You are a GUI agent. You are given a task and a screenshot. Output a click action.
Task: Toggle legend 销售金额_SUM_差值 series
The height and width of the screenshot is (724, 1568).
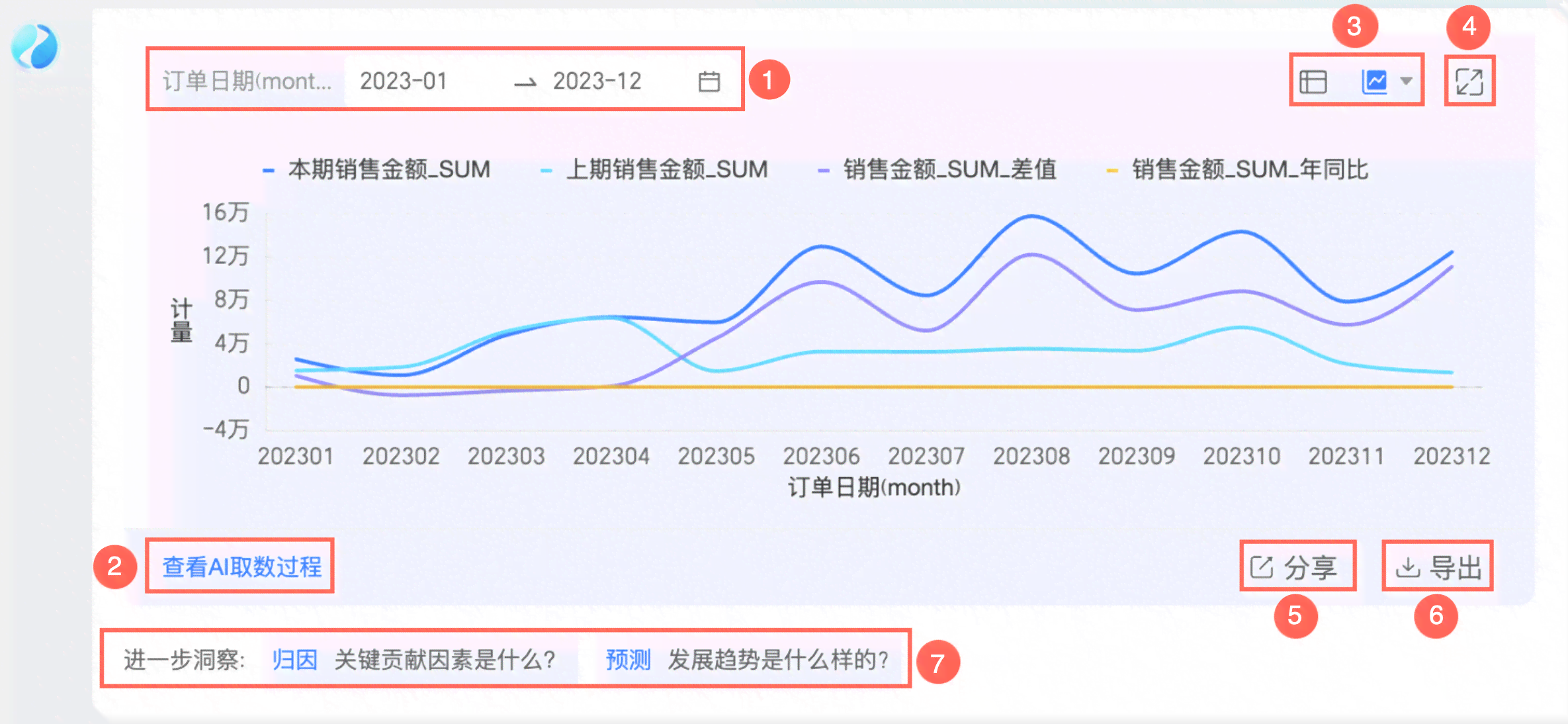[x=937, y=169]
